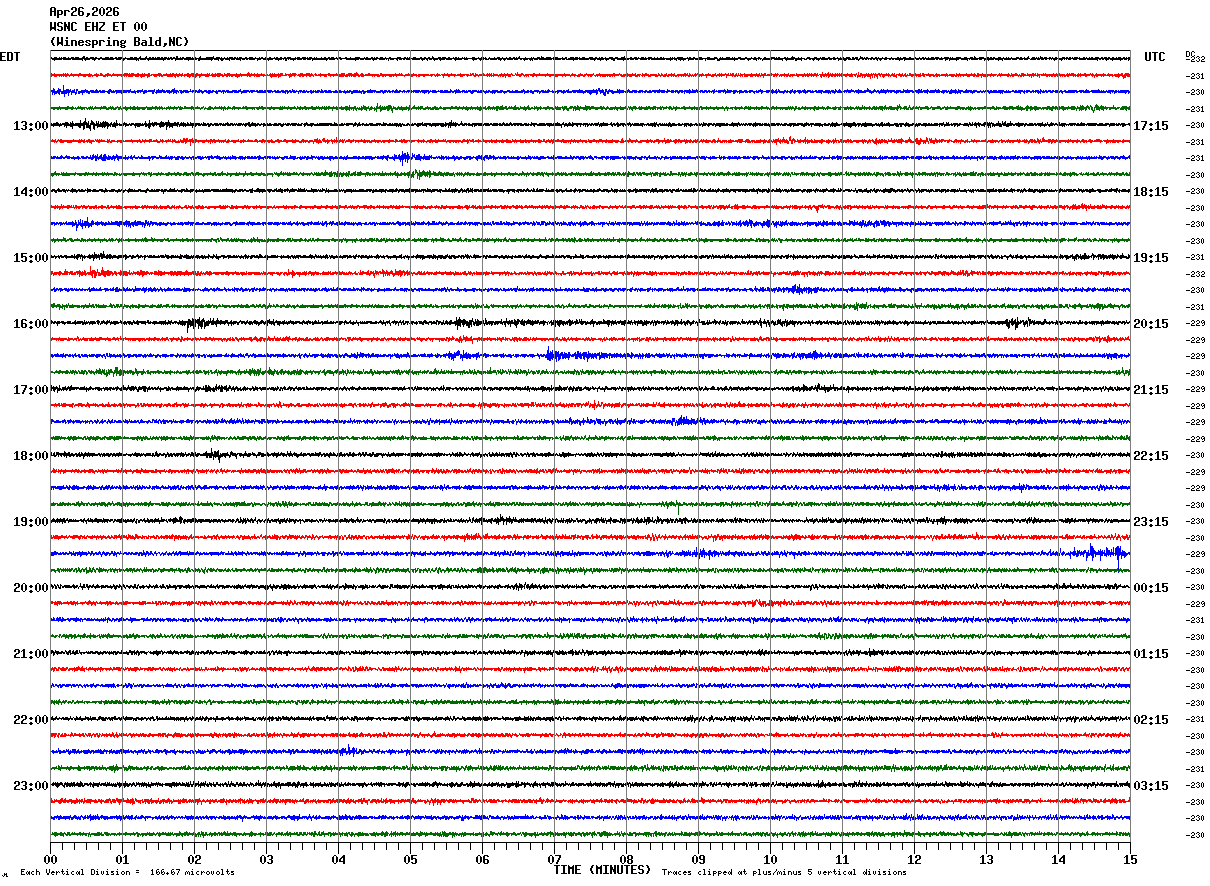The image size is (1210, 886).
Task: Click minute tick label 13 on time axis
Action: [986, 859]
